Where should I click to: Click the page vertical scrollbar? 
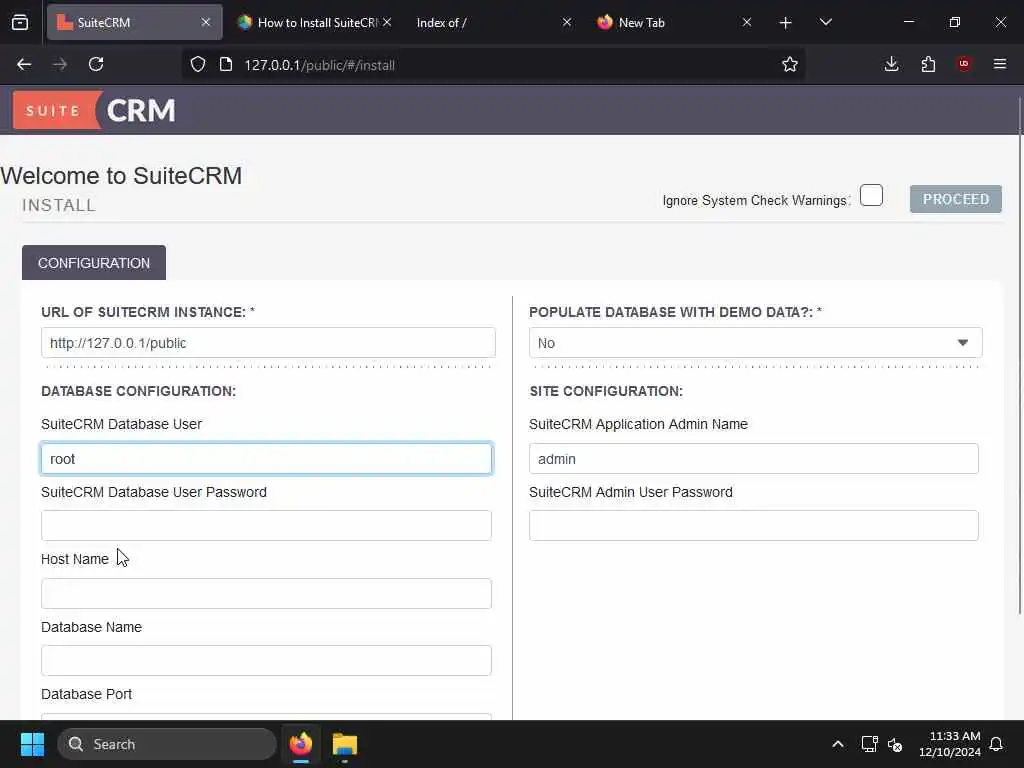click(x=1020, y=356)
